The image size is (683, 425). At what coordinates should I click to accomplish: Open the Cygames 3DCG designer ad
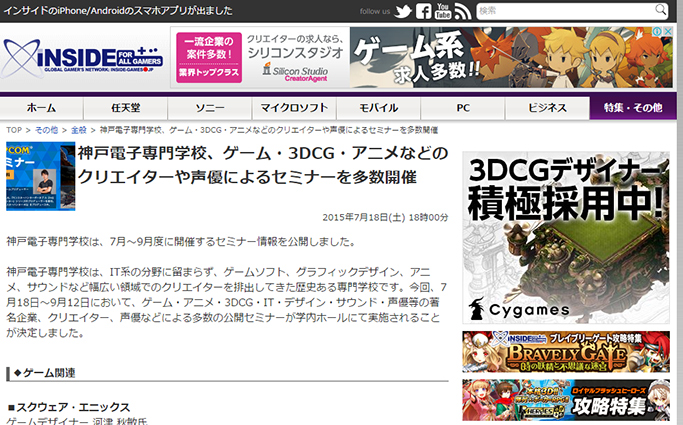click(566, 237)
